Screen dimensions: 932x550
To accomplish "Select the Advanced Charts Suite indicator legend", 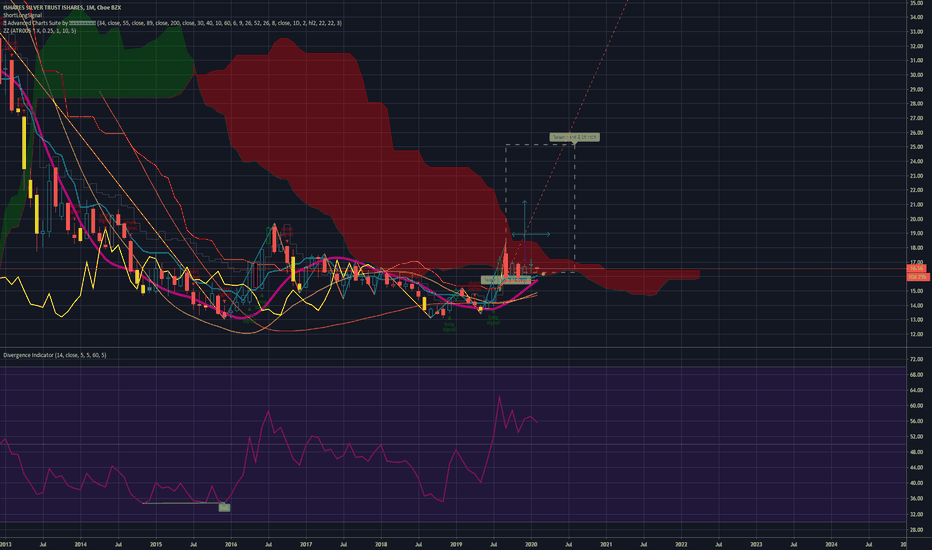I will (x=172, y=23).
